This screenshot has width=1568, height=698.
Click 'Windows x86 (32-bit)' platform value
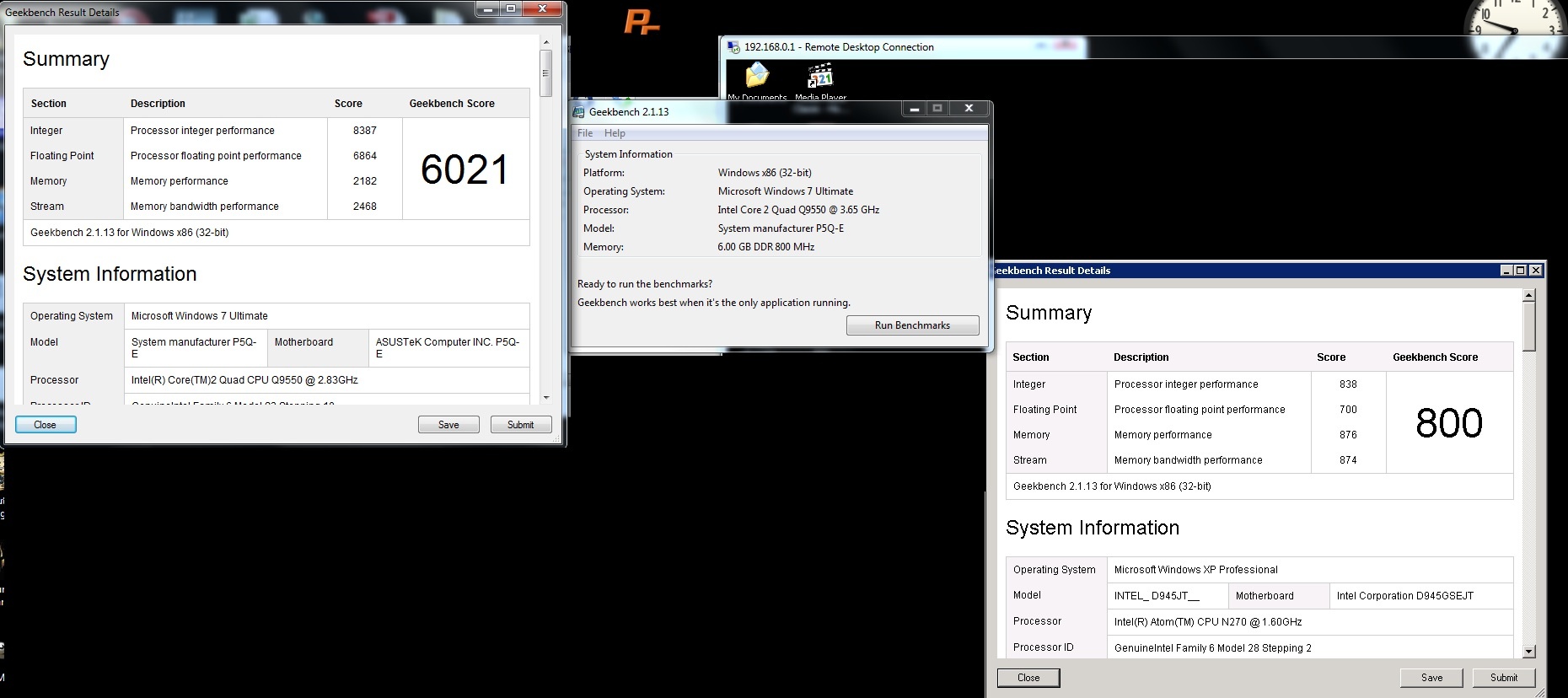(765, 173)
